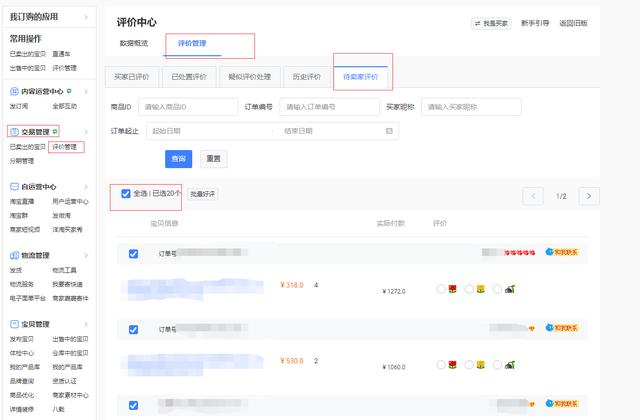The width and height of the screenshot is (640, 420).
Task: Click the 订单编号 input field
Action: (x=329, y=107)
